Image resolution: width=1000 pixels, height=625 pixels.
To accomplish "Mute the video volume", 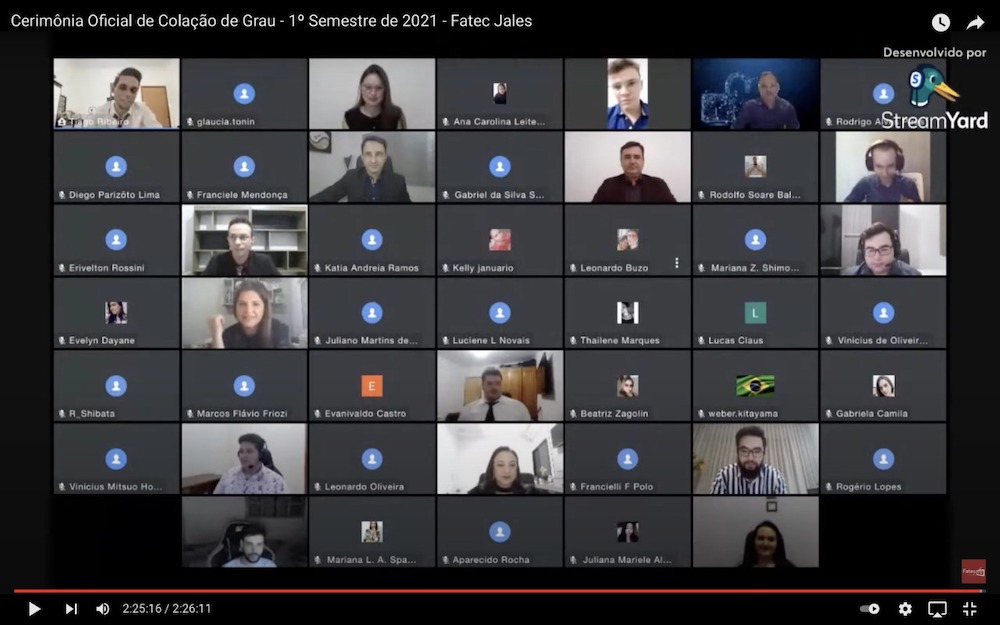I will pyautogui.click(x=102, y=608).
